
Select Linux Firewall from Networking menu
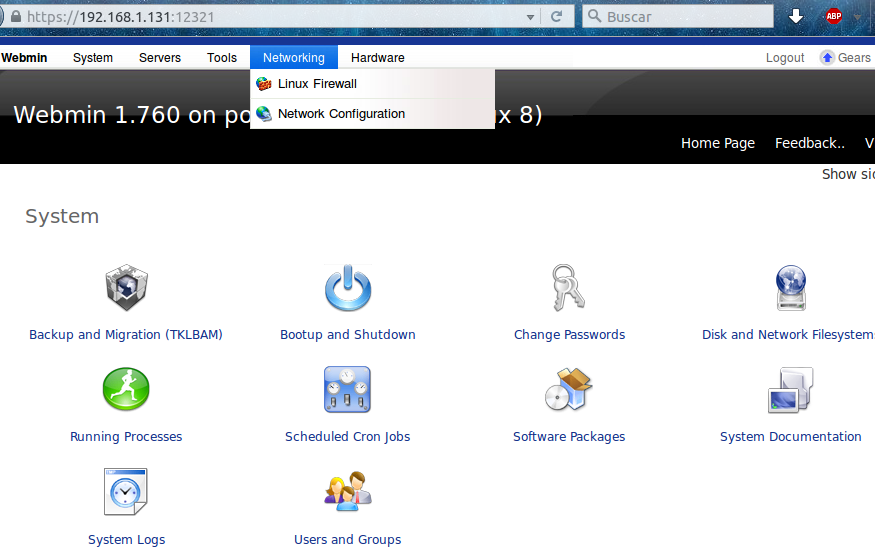[317, 84]
